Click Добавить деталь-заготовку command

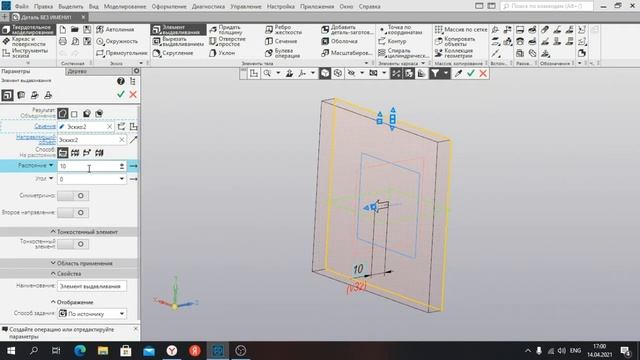point(347,29)
